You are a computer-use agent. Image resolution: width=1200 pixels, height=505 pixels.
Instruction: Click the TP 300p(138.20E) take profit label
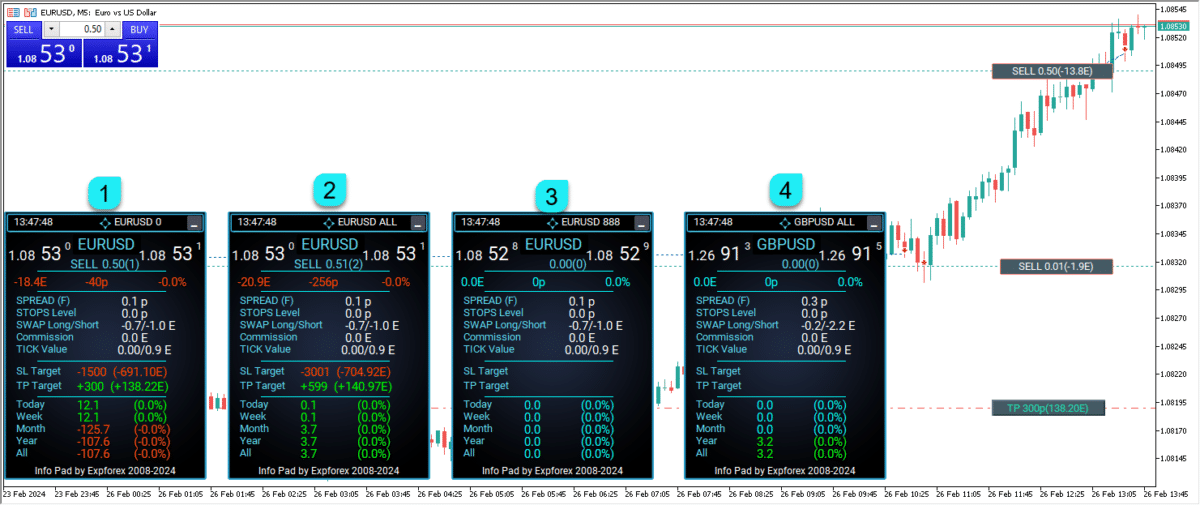(1049, 408)
